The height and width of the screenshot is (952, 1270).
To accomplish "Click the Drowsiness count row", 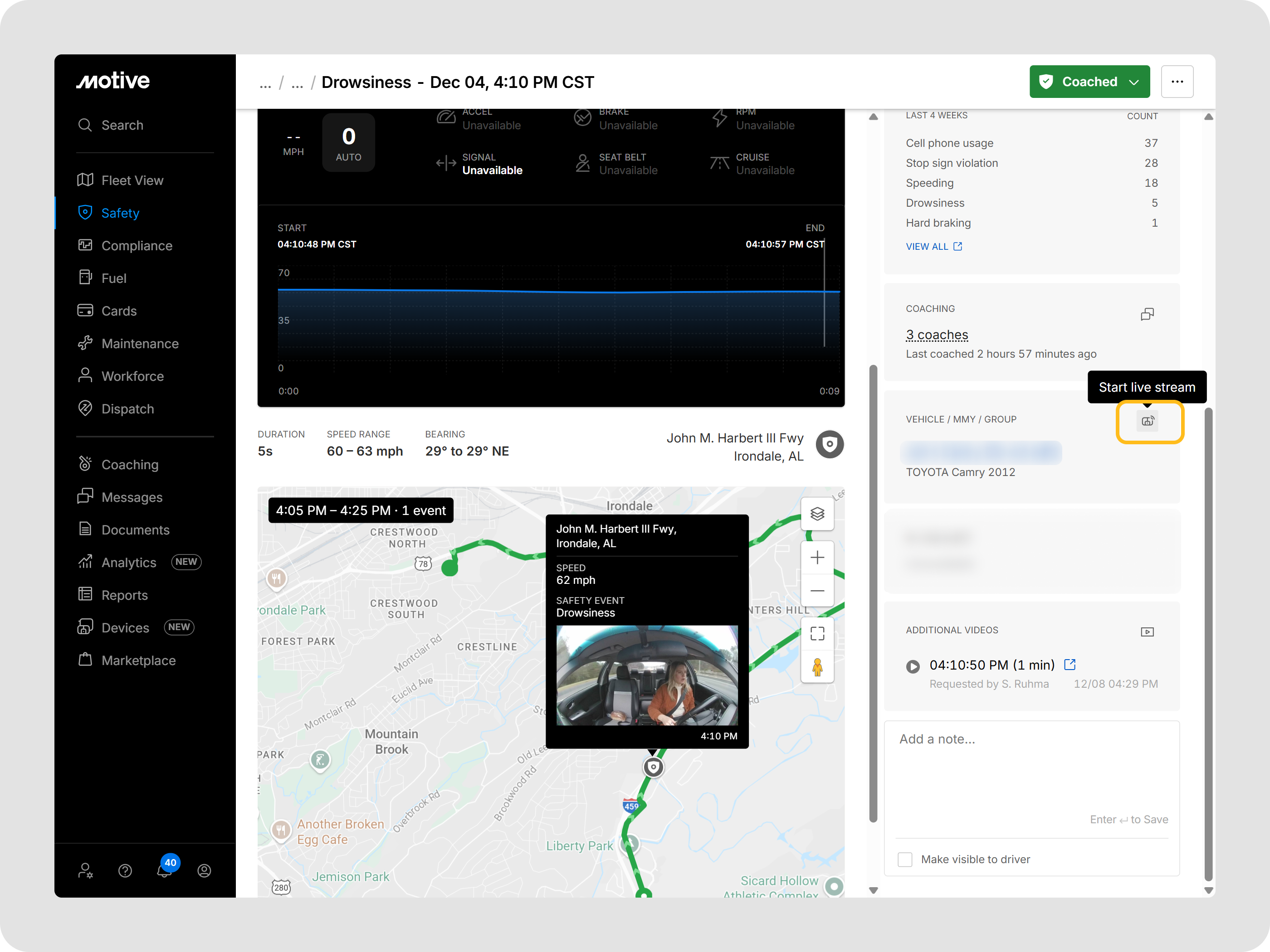I will (x=1032, y=203).
